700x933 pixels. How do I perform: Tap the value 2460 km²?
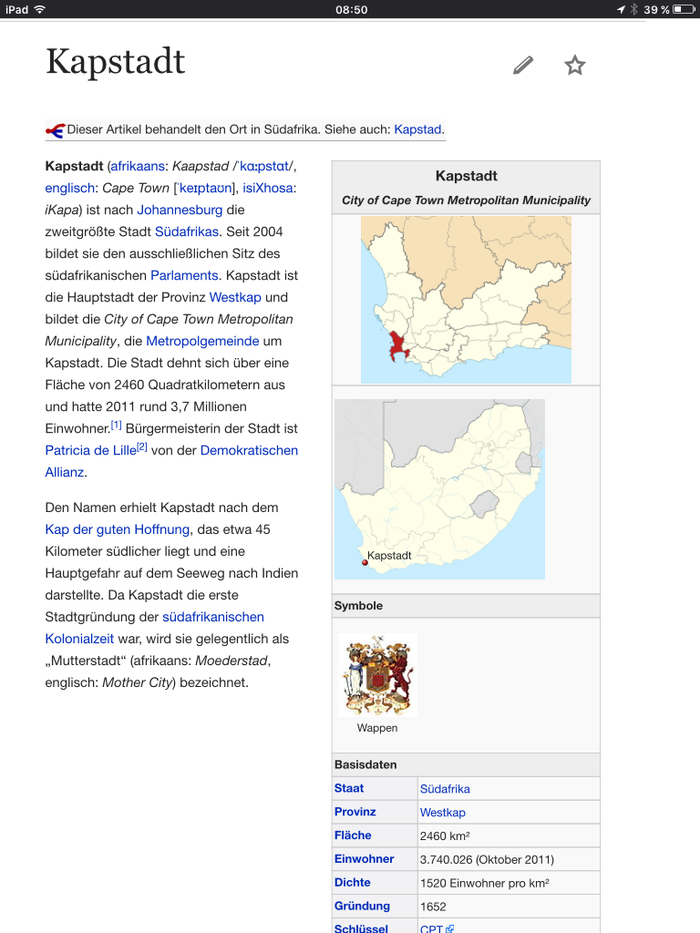445,836
